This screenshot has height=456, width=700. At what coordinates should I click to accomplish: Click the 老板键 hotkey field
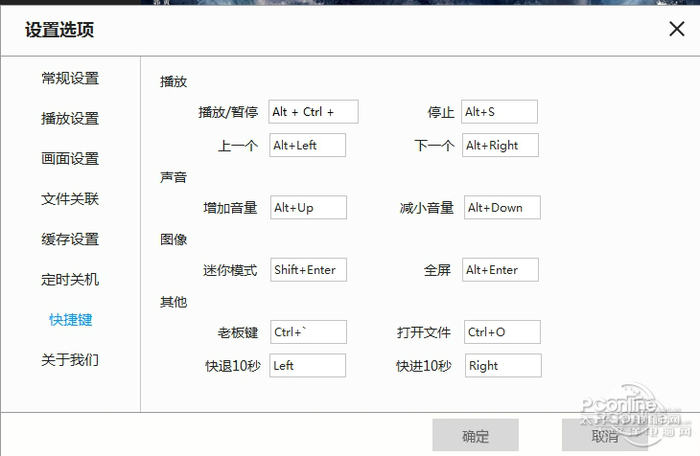click(308, 332)
